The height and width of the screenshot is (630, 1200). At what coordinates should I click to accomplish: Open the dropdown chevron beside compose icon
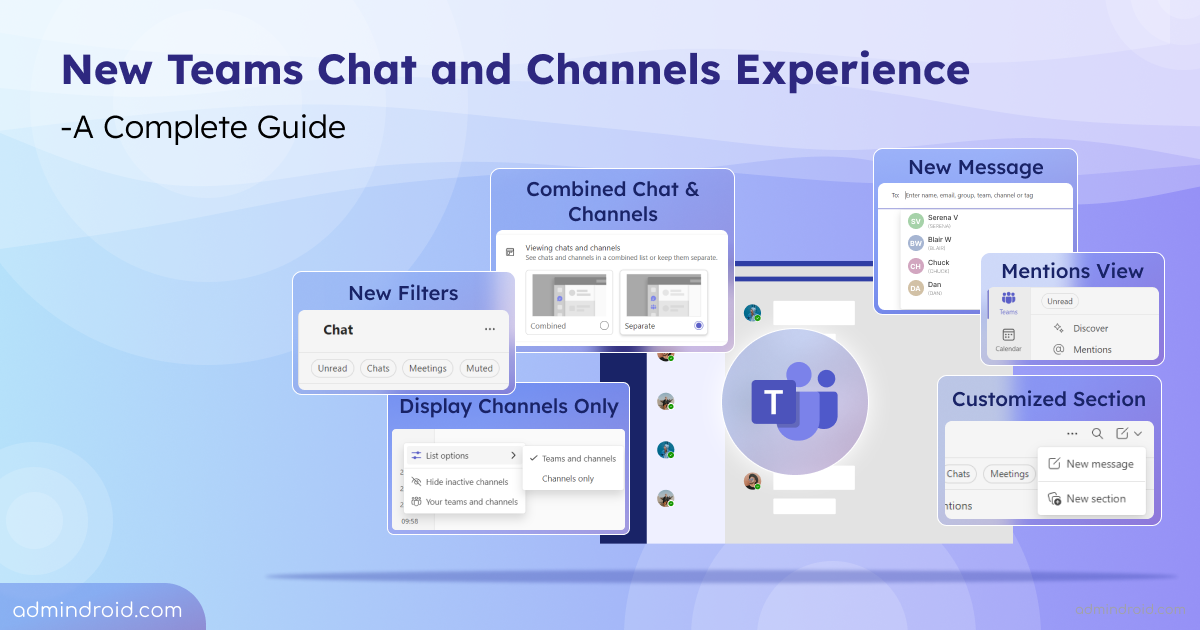pos(1138,434)
